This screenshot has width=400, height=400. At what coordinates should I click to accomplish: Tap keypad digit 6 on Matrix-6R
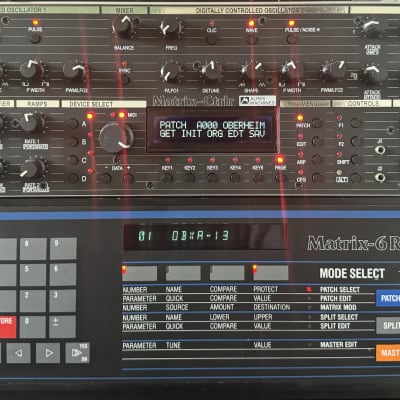point(63,275)
